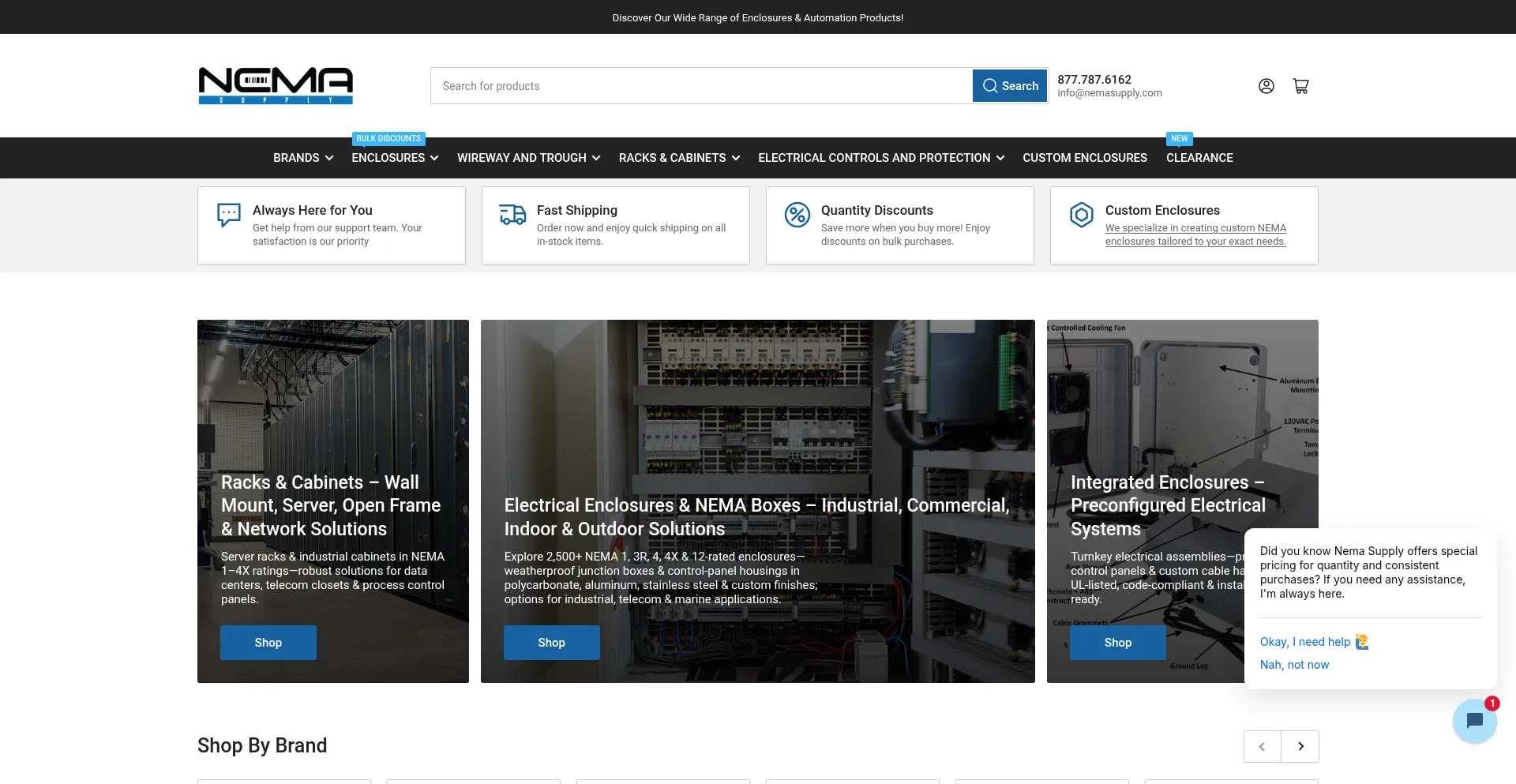The height and width of the screenshot is (784, 1516).
Task: Open the chat bubble widget
Action: (1474, 720)
